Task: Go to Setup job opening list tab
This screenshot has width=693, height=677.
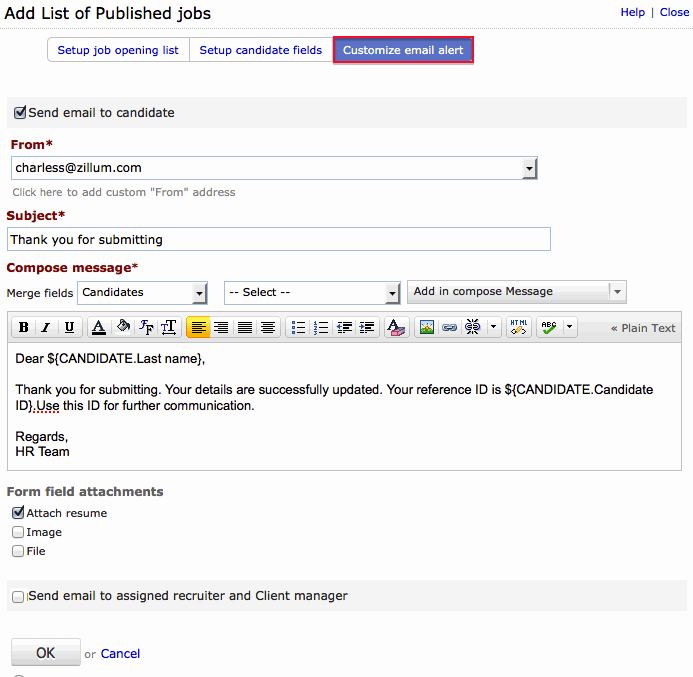Action: (118, 50)
